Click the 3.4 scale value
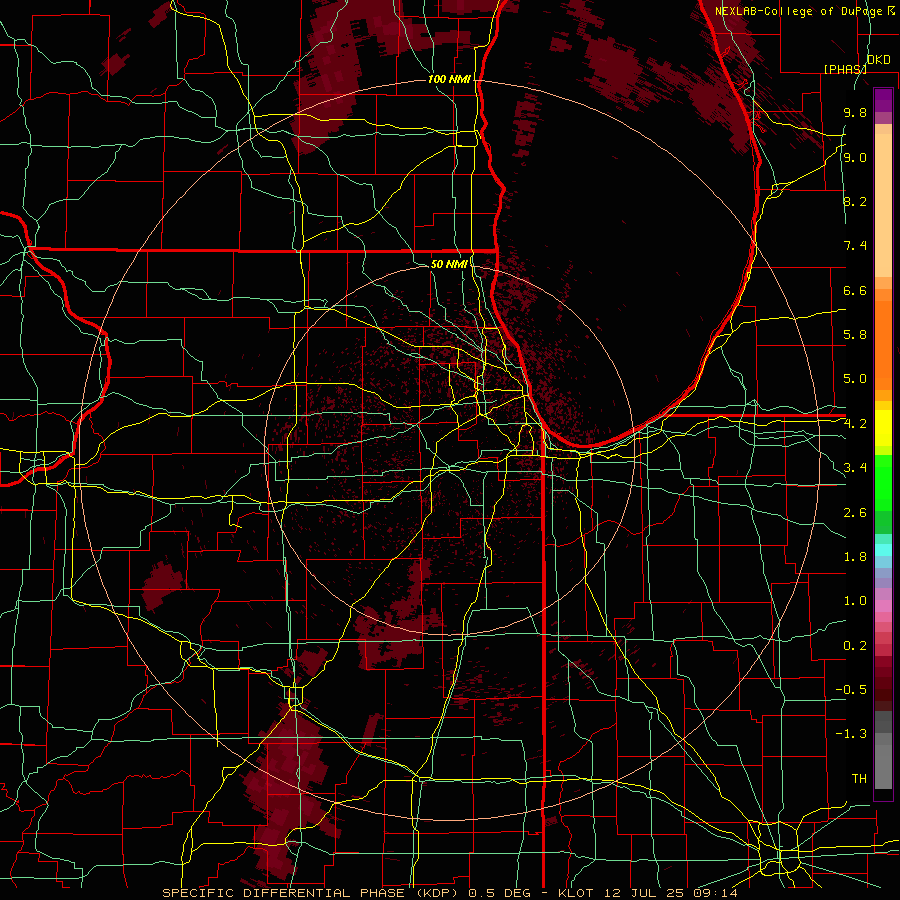 pos(855,468)
